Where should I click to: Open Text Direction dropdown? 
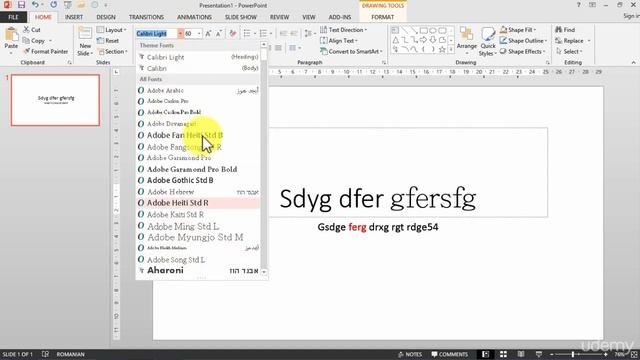pyautogui.click(x=343, y=30)
